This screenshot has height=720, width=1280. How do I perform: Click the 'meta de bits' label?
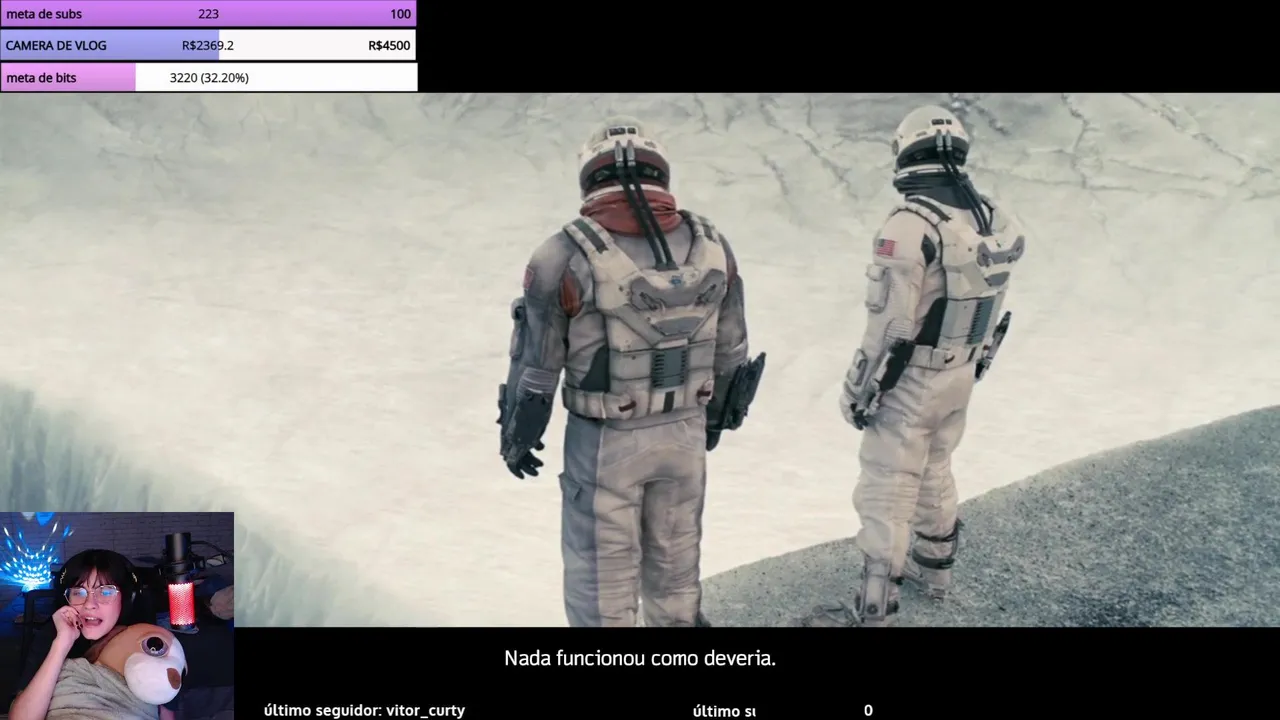pyautogui.click(x=41, y=77)
